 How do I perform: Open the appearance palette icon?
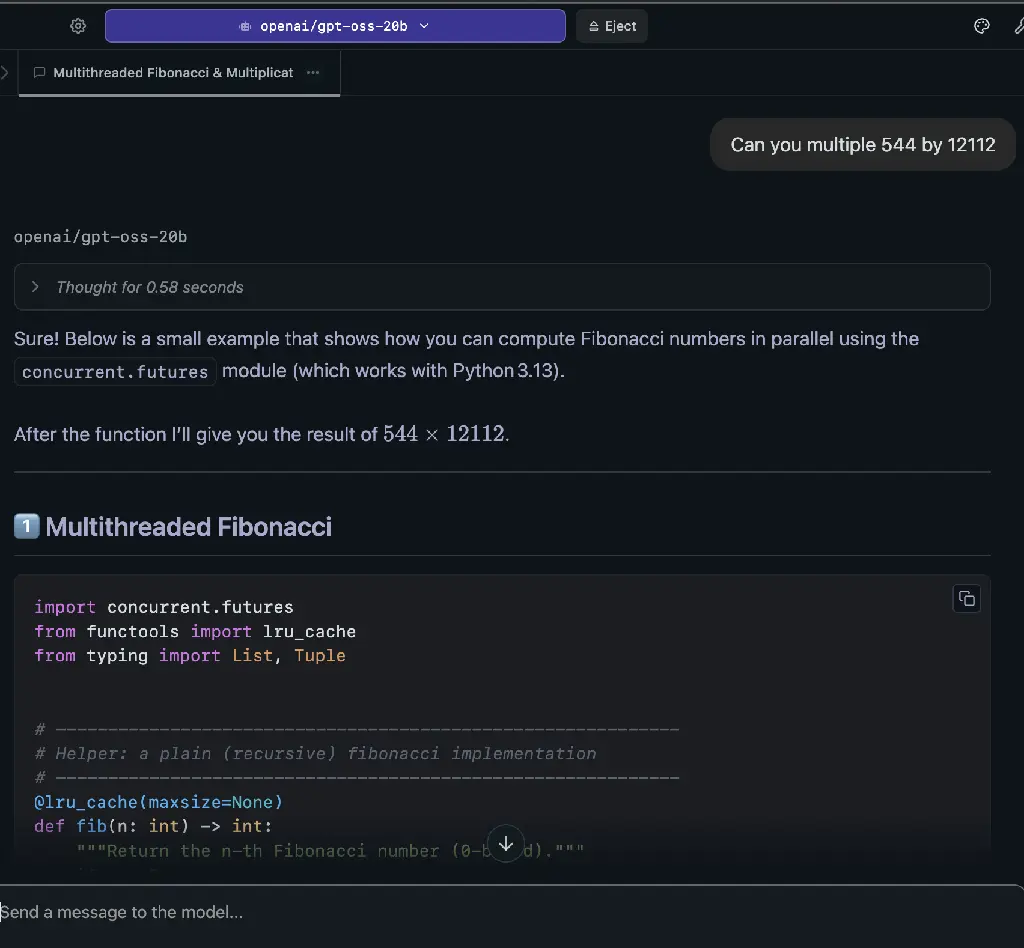click(982, 26)
